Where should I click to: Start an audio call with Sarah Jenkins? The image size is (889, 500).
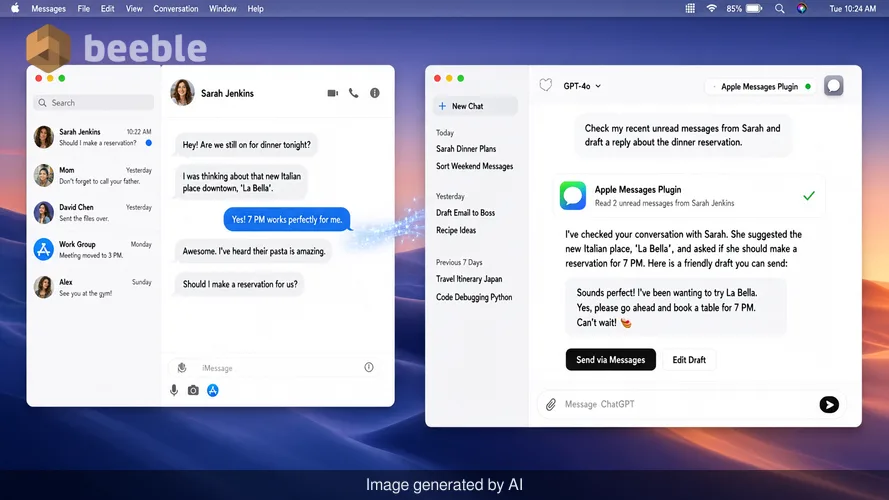(x=354, y=93)
